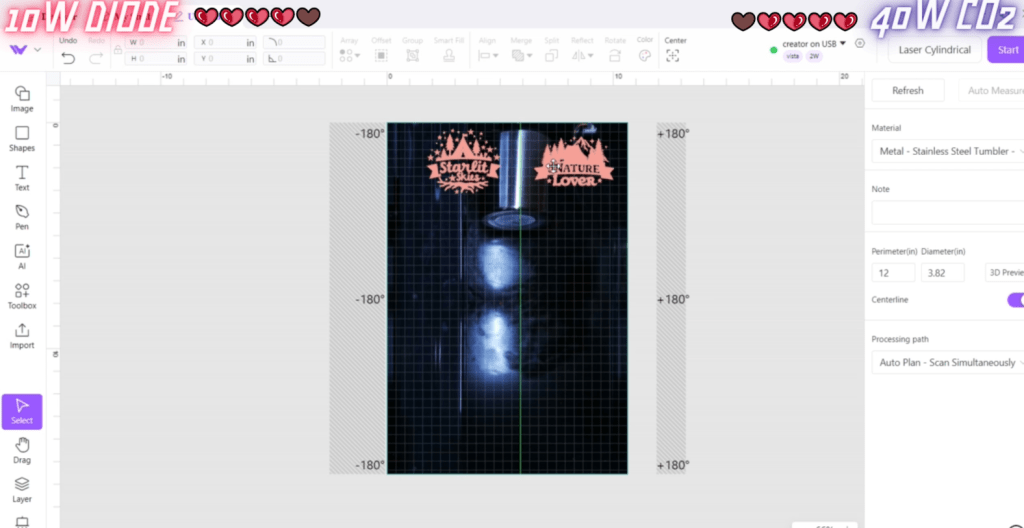Image resolution: width=1024 pixels, height=528 pixels.
Task: Expand the Material dropdown
Action: pyautogui.click(x=945, y=151)
